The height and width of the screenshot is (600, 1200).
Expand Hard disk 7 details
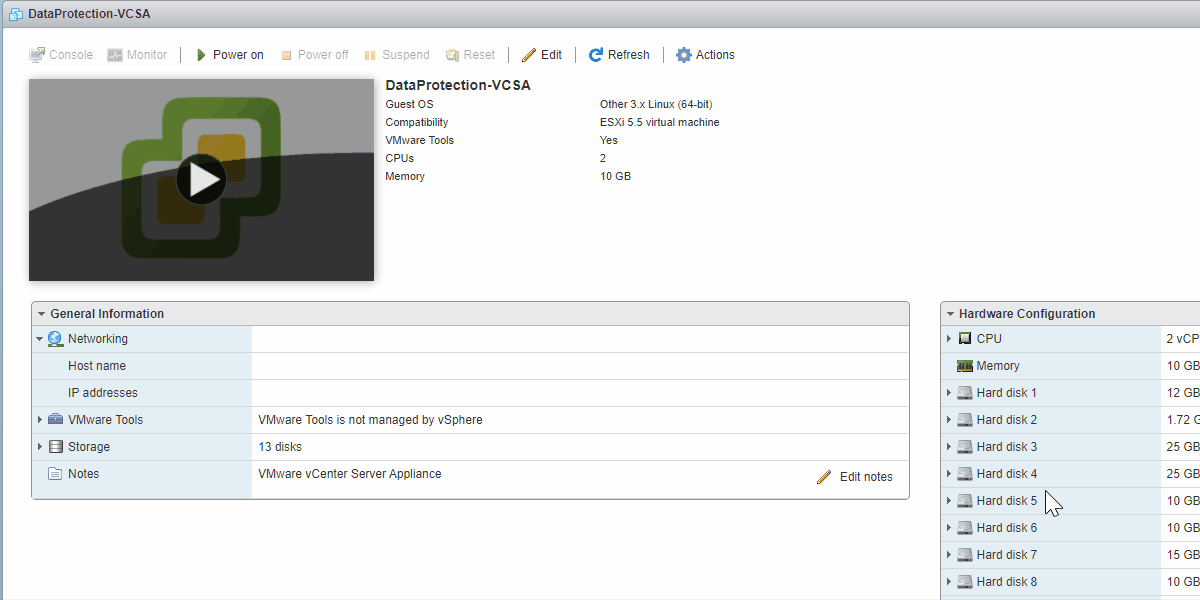[x=949, y=555]
